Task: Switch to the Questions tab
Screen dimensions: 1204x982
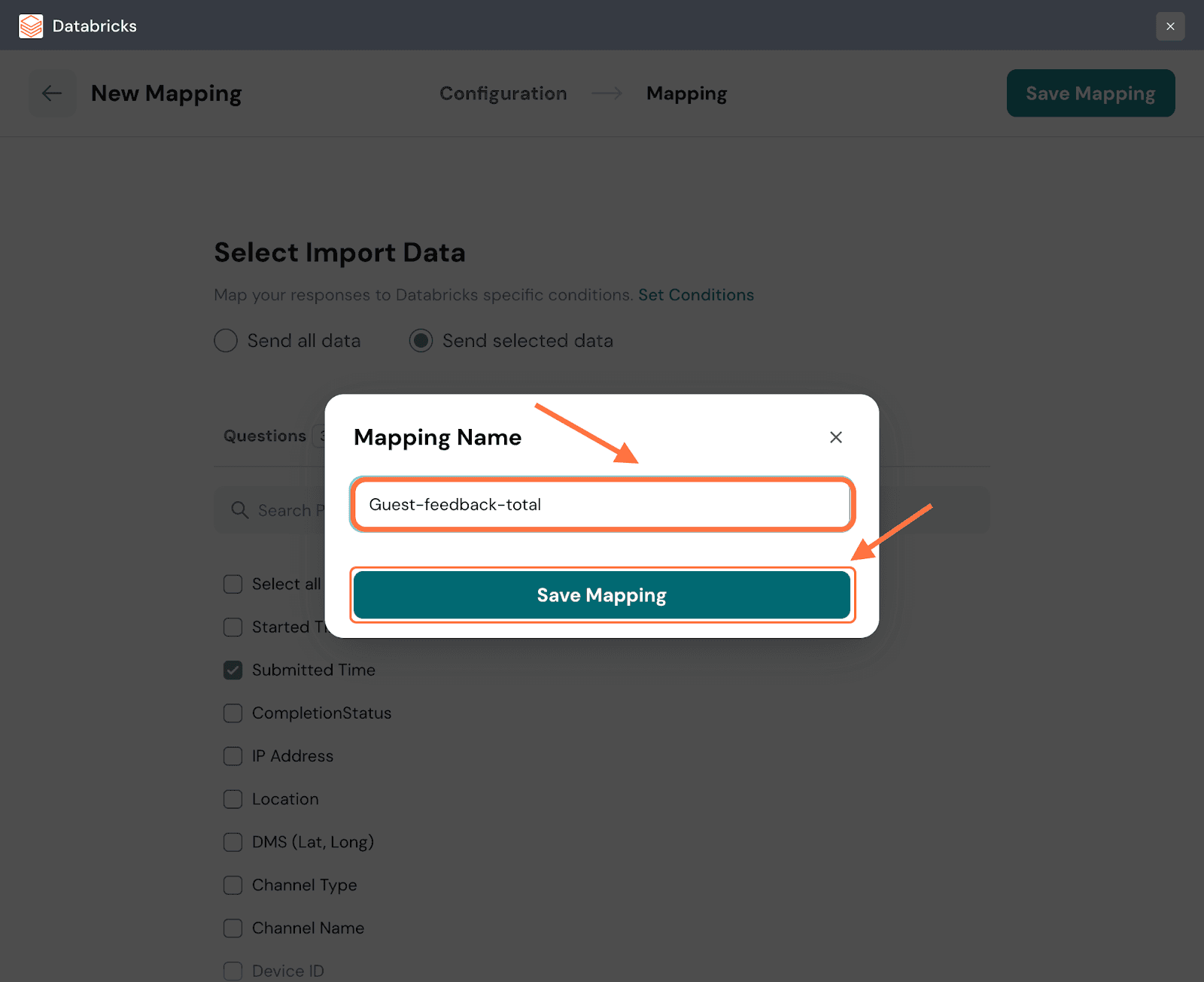Action: click(x=265, y=436)
